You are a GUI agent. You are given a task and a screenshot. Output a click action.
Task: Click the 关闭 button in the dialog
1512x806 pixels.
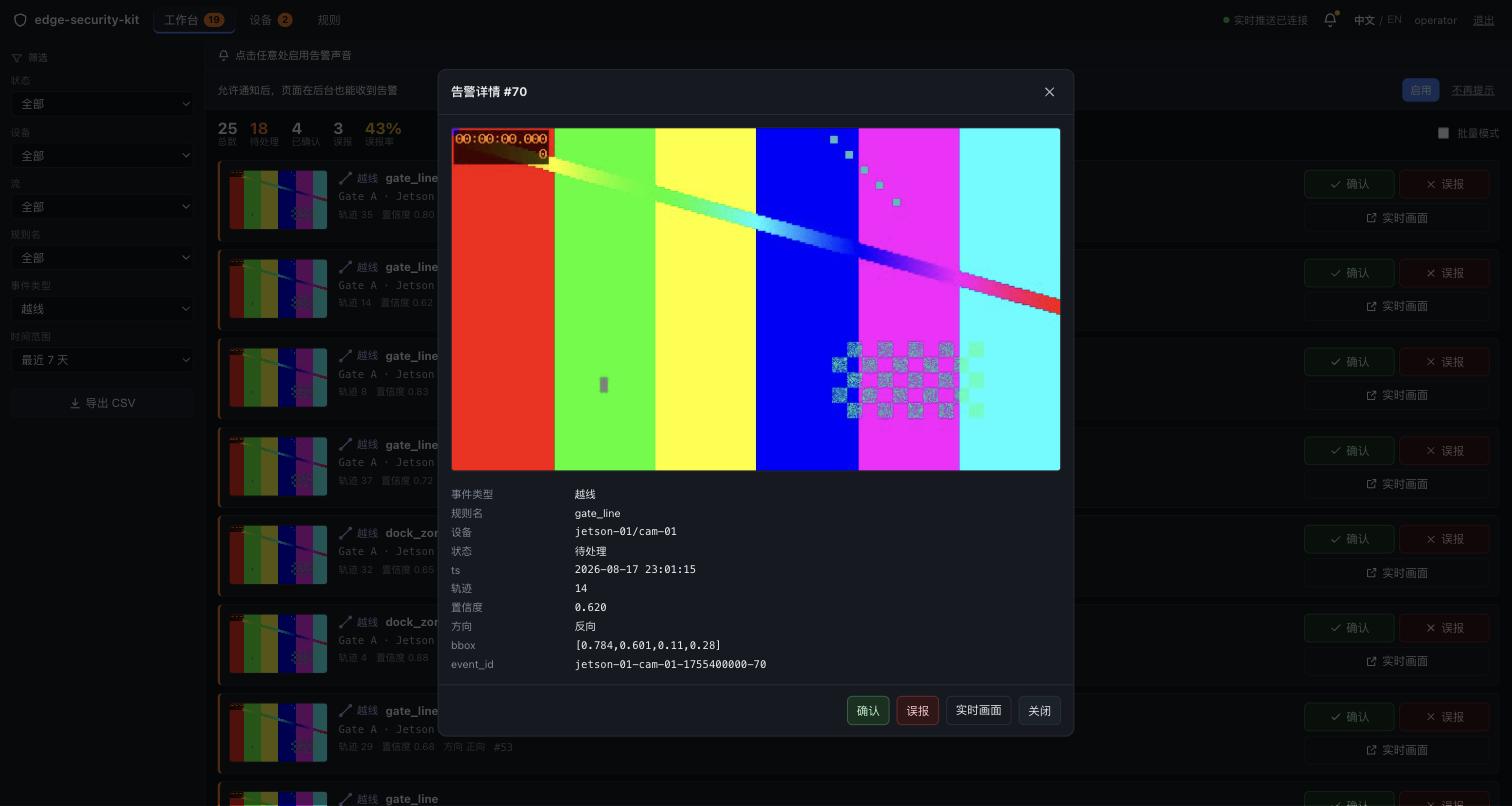coord(1039,711)
